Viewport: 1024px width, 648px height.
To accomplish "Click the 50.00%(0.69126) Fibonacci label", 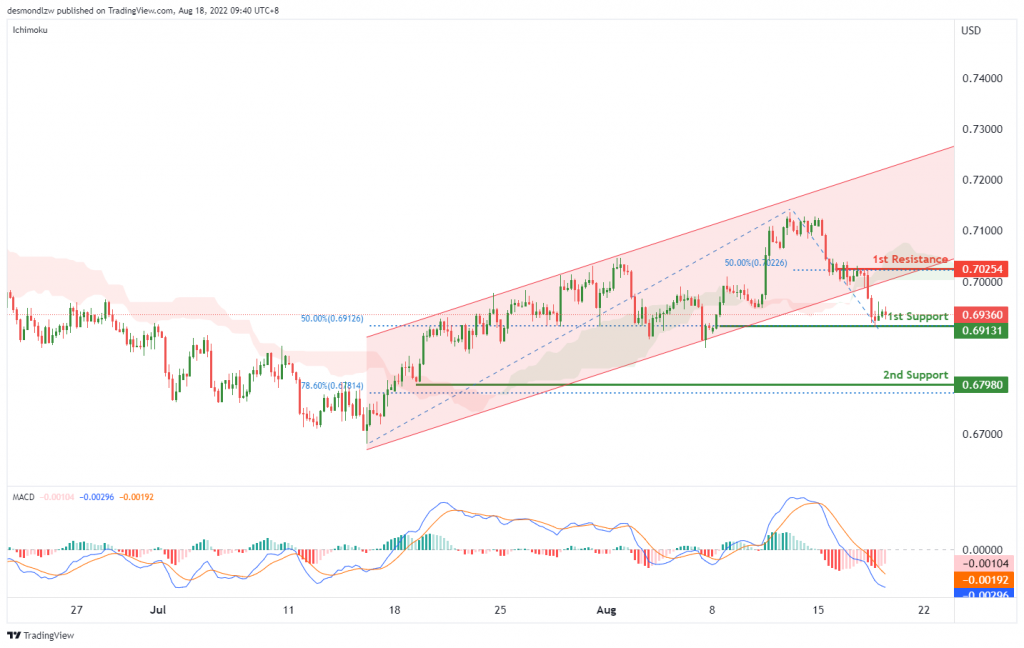I will point(332,319).
